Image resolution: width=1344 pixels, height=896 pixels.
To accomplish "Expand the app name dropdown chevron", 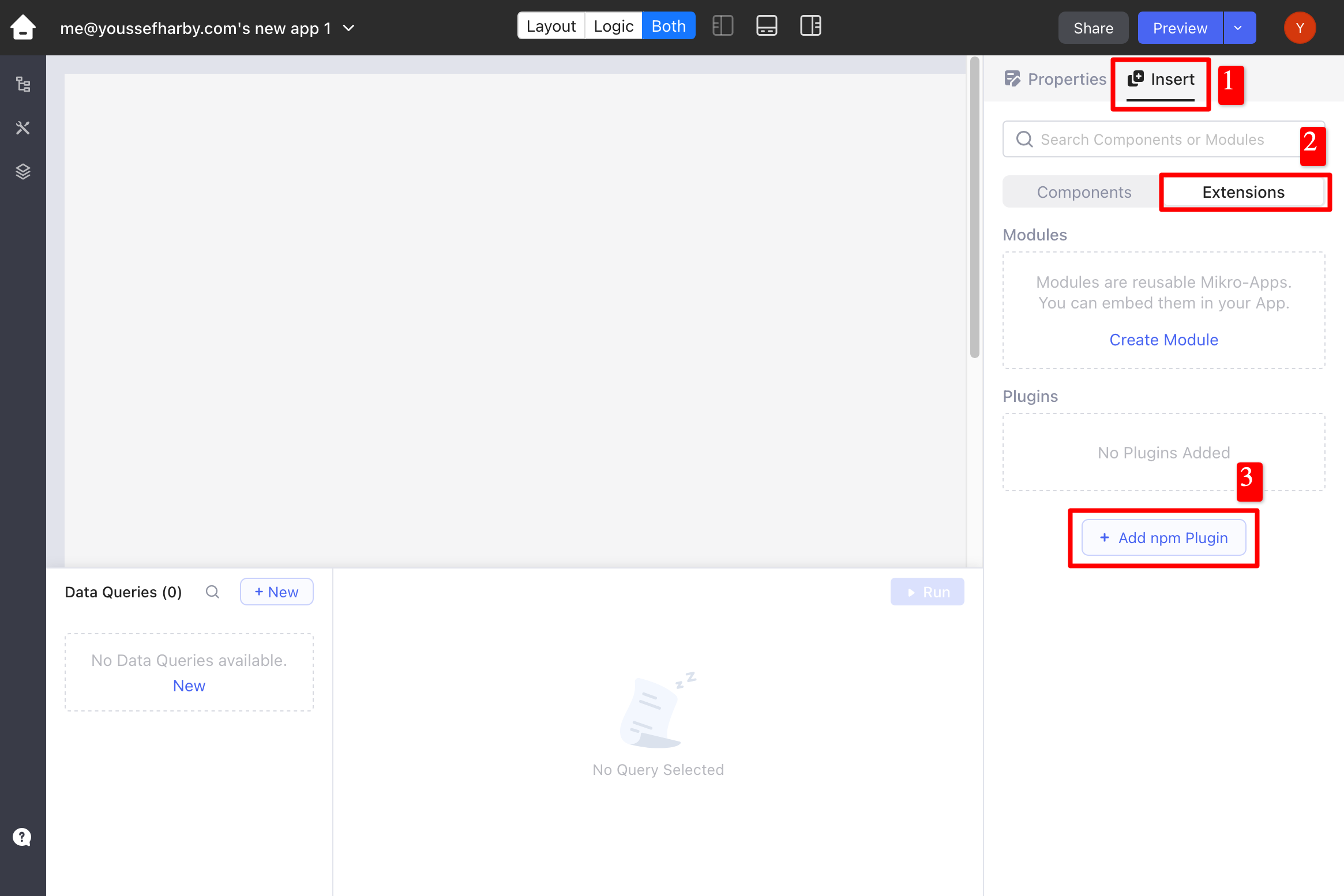I will coord(349,28).
